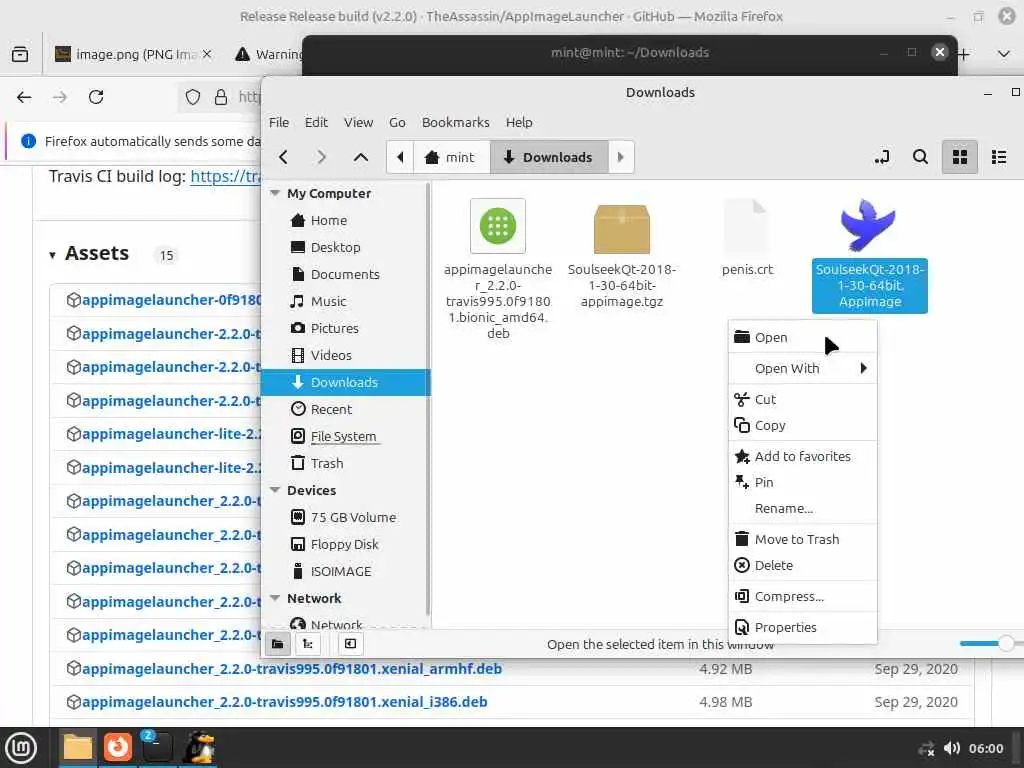Switch to list view
This screenshot has height=768, width=1024.
999,157
